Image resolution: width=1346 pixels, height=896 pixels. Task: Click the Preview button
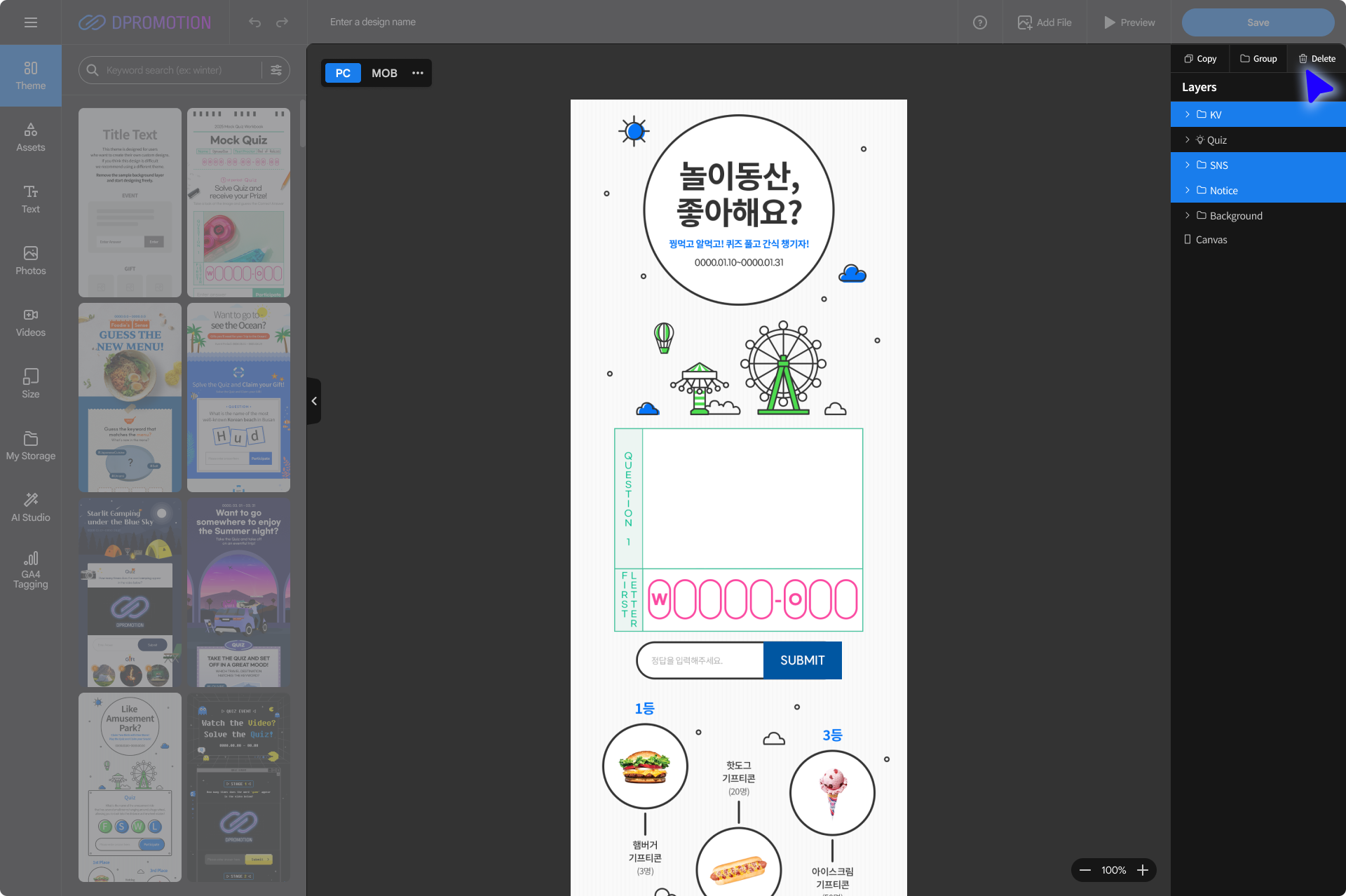pos(1129,22)
